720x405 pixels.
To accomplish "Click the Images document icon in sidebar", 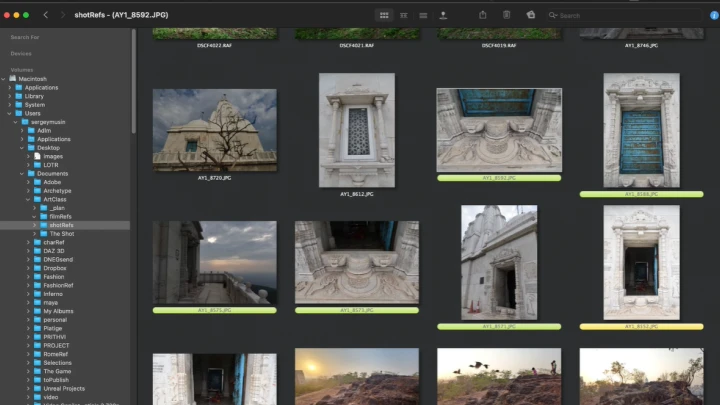I will 38,156.
